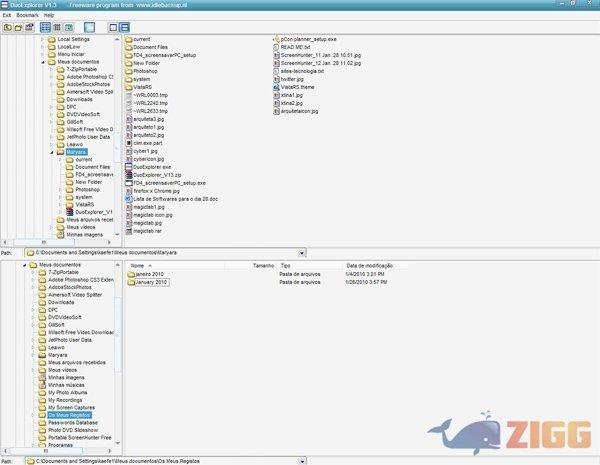The width and height of the screenshot is (600, 465).
Task: Select Os Meus Registos in lower tree
Action: click(x=74, y=413)
